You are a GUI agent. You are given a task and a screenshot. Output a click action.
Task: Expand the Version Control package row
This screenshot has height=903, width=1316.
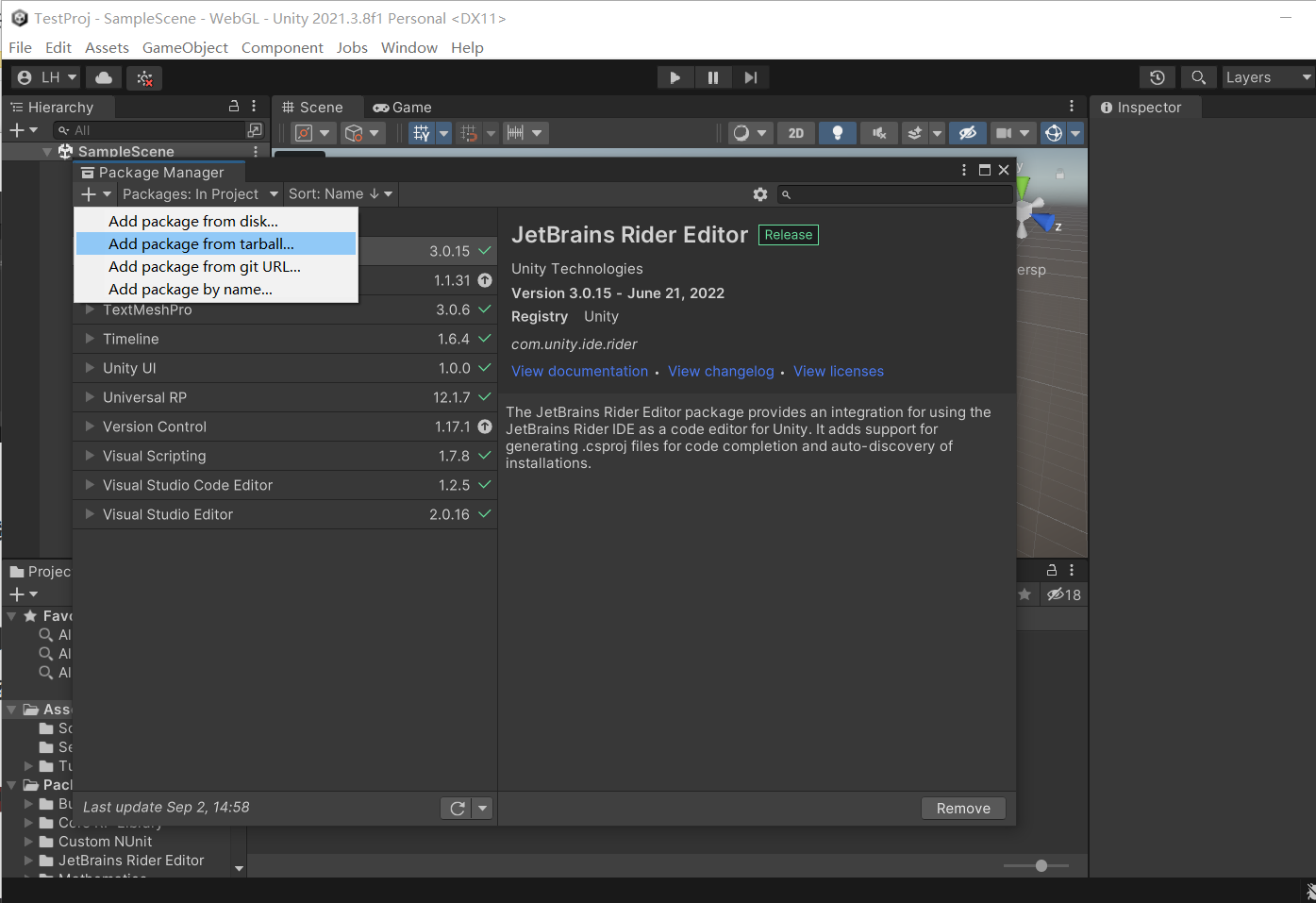pos(90,426)
